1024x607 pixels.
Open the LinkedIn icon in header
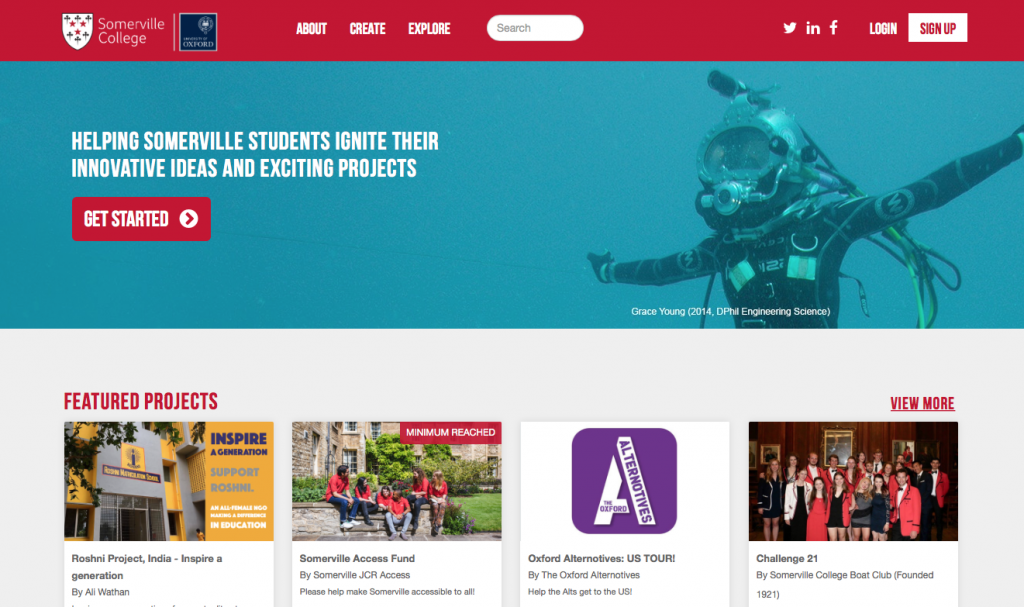tap(813, 27)
